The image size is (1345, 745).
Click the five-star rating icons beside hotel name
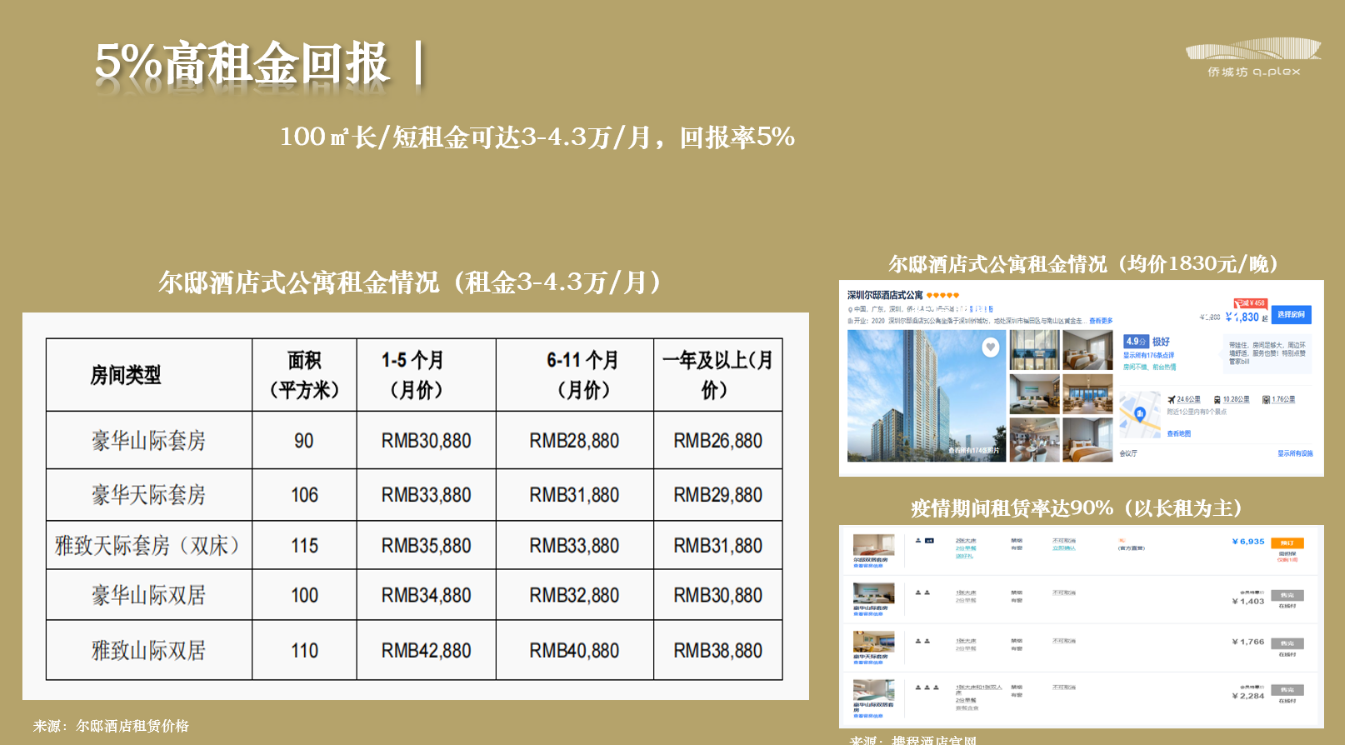point(942,296)
